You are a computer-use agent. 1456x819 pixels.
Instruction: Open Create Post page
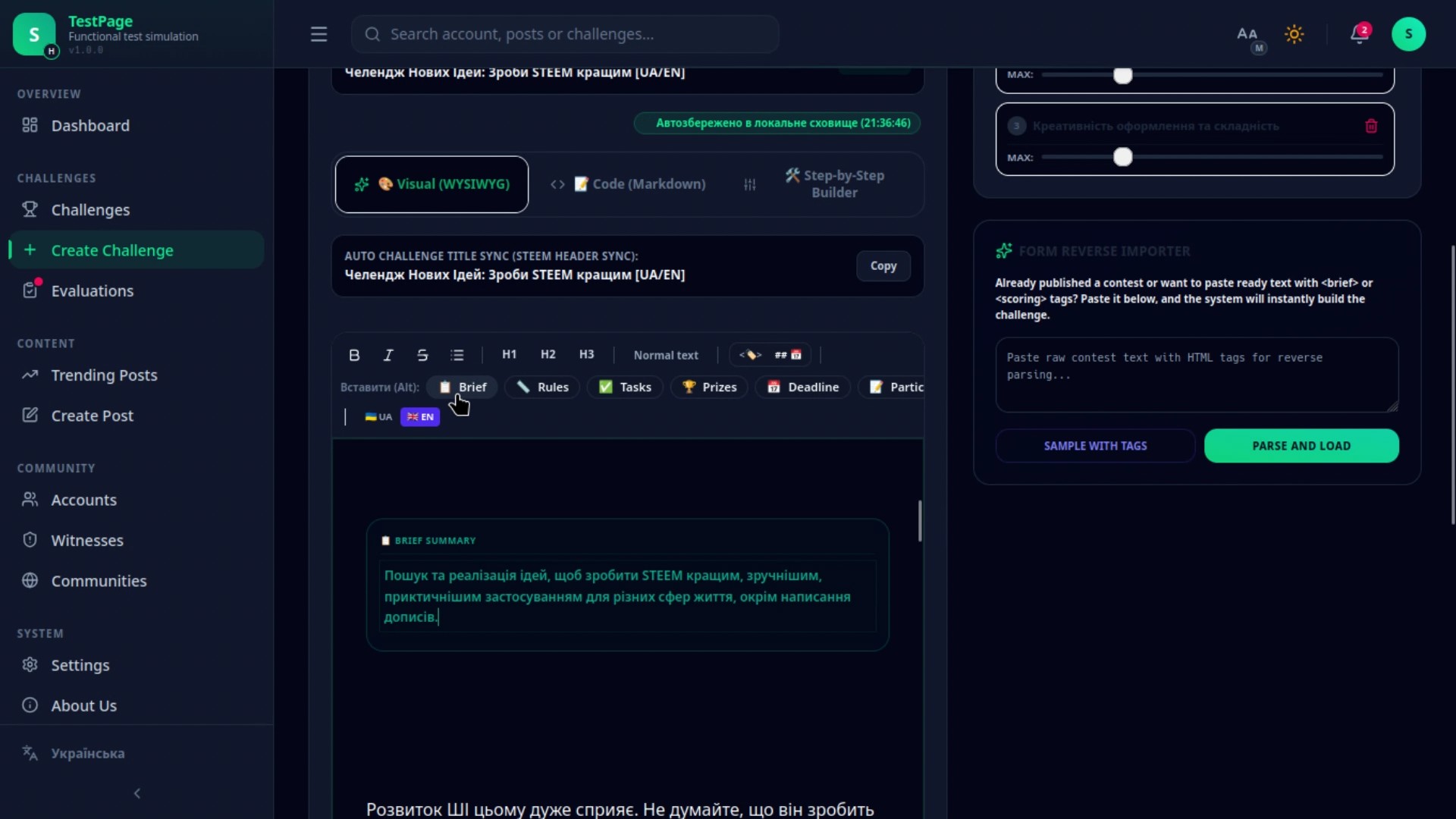pyautogui.click(x=136, y=416)
